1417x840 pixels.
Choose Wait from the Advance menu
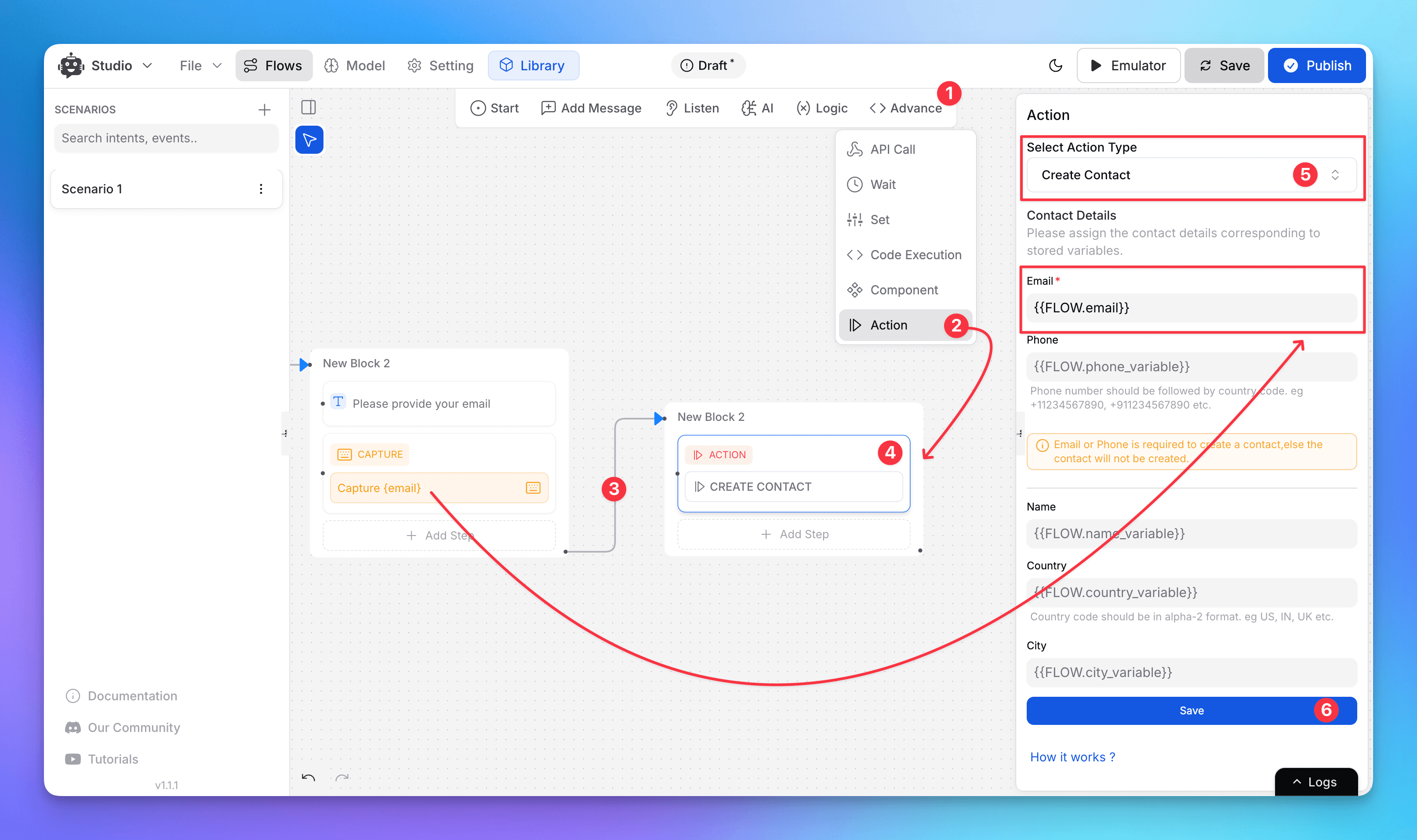[905, 185]
